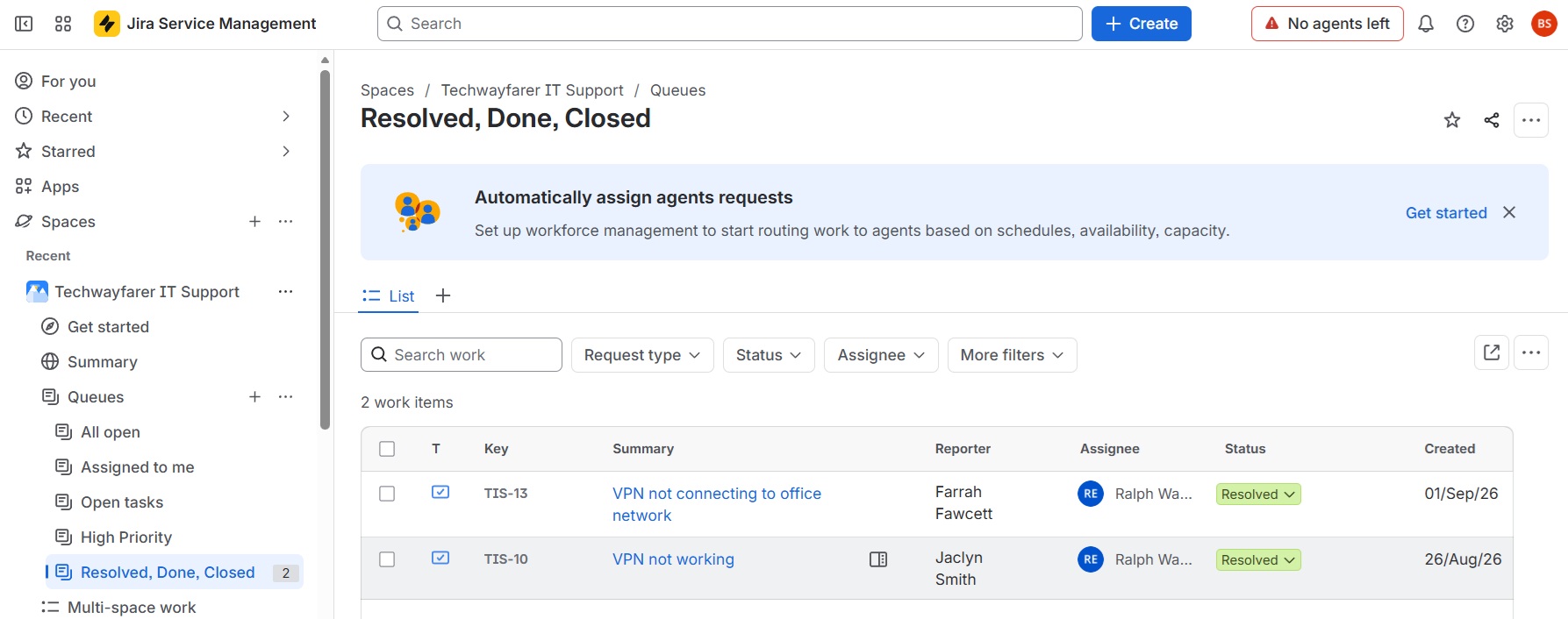Expand the Starred menu chevron

(285, 151)
